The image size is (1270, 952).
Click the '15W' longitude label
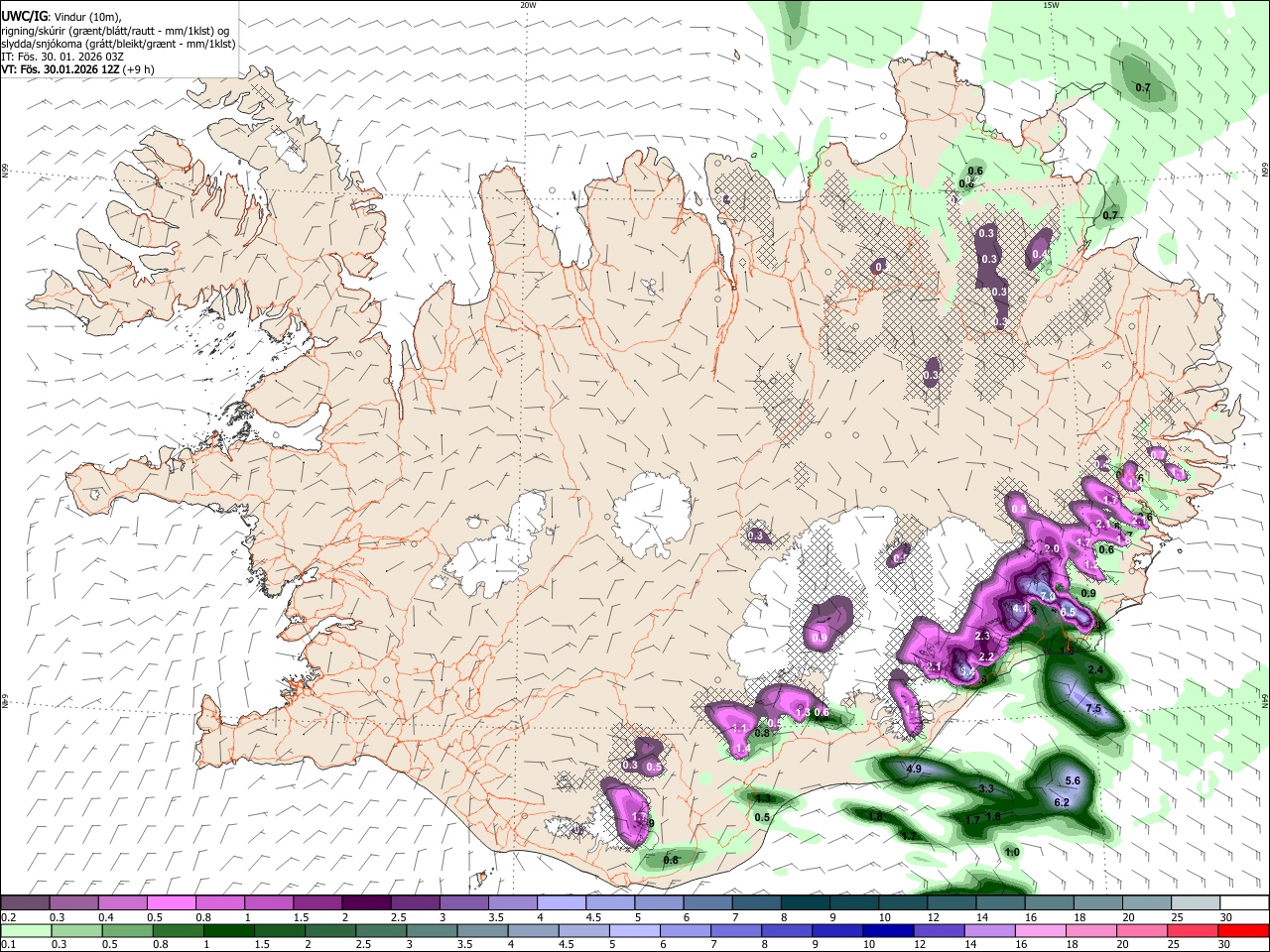point(1051,5)
